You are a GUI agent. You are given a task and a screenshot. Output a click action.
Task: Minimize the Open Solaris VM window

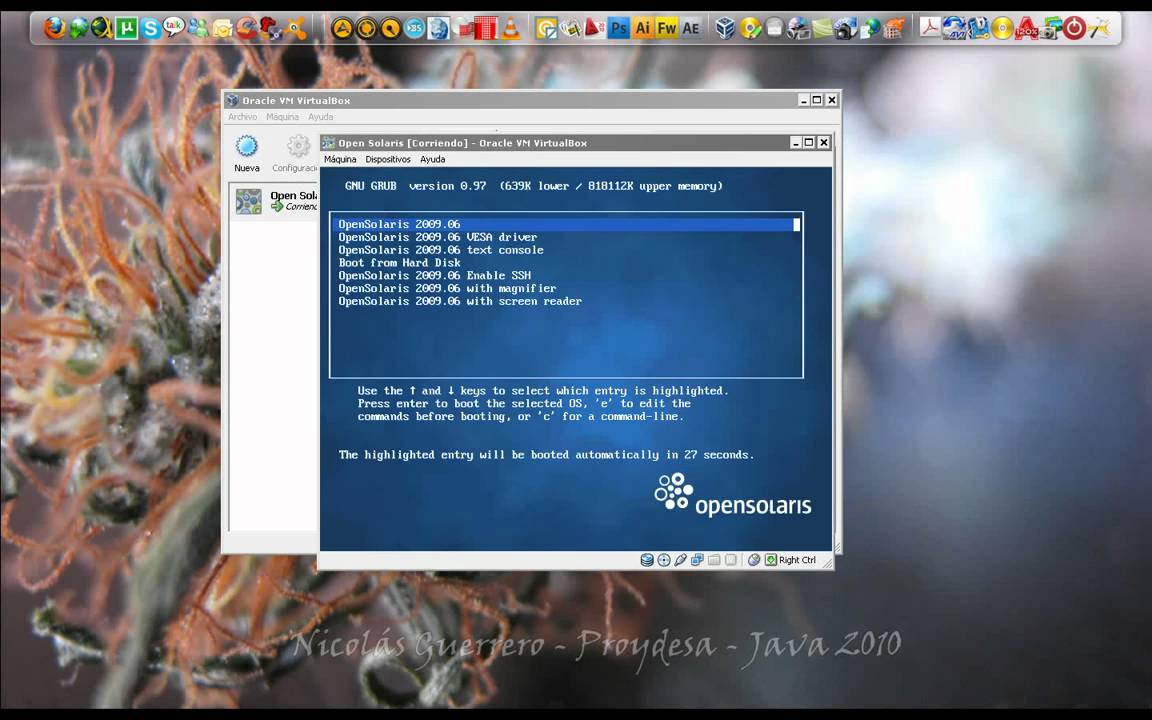pyautogui.click(x=796, y=143)
